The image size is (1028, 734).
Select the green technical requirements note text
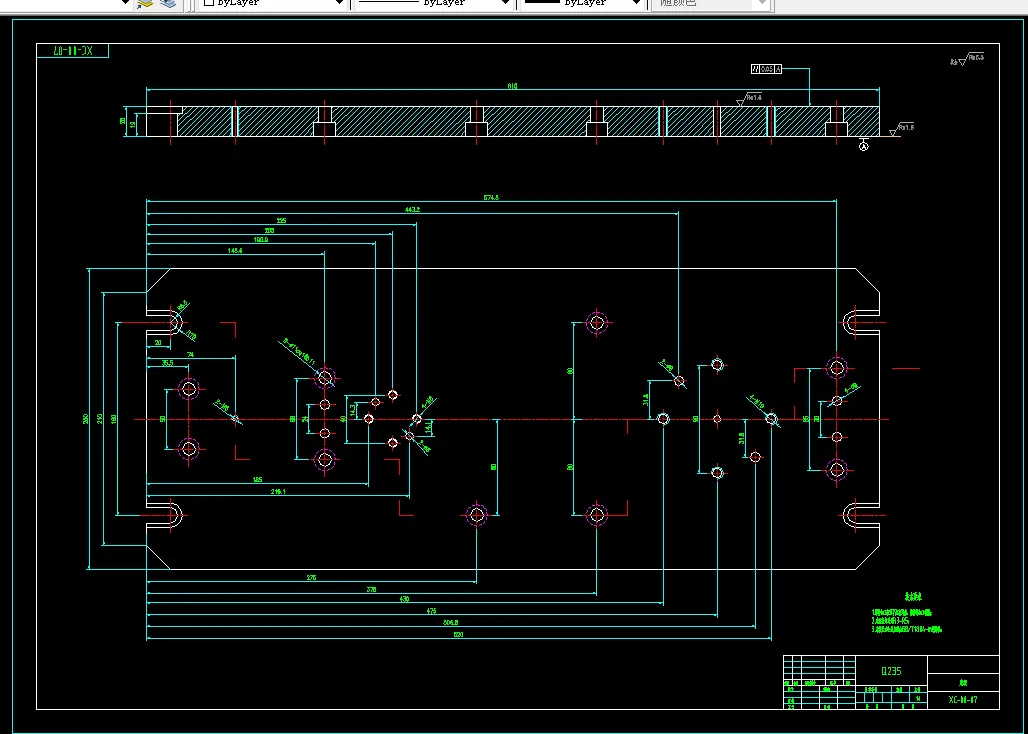click(905, 616)
